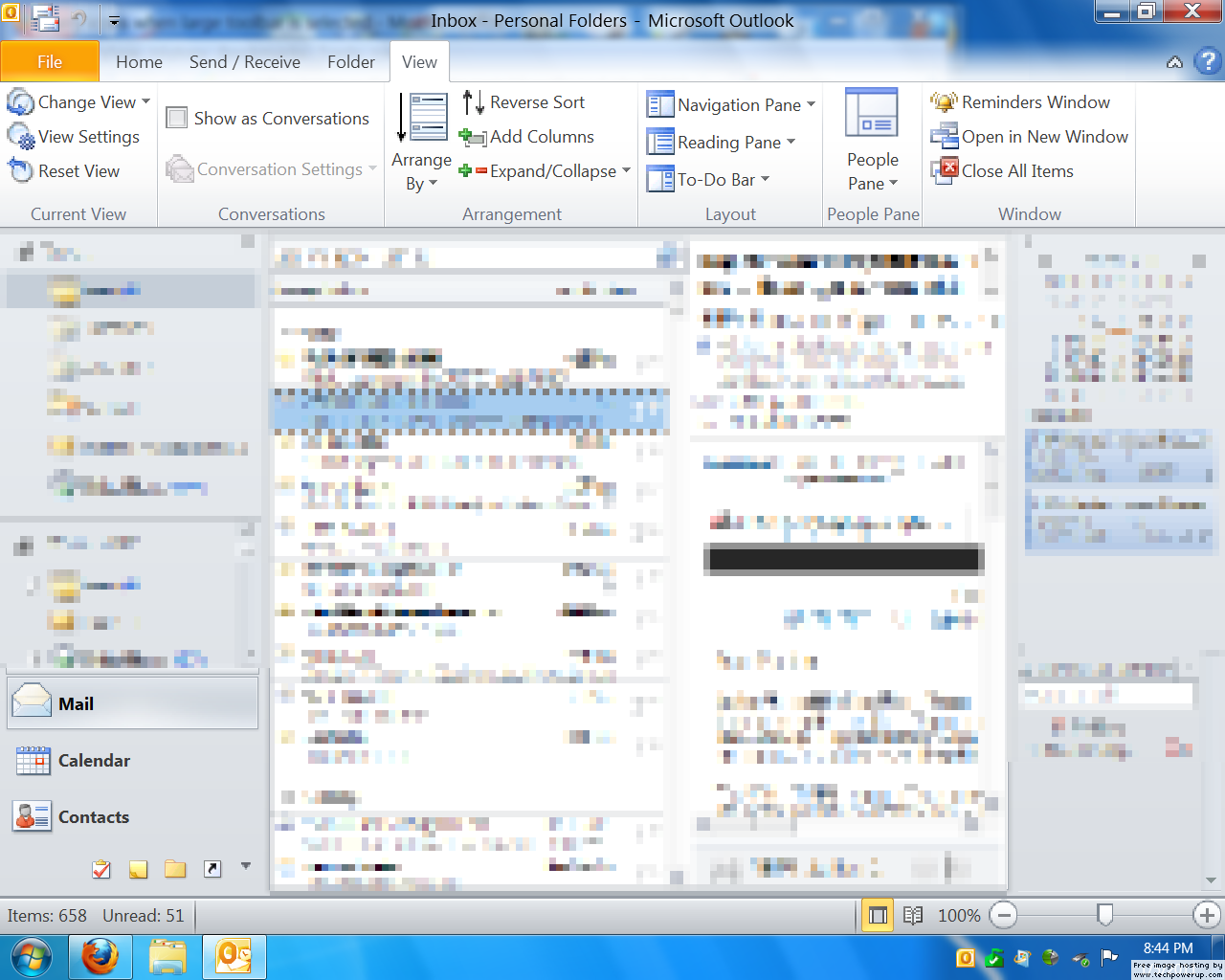
Task: Click scroll down arrow in To-Do Bar
Action: tap(1212, 880)
